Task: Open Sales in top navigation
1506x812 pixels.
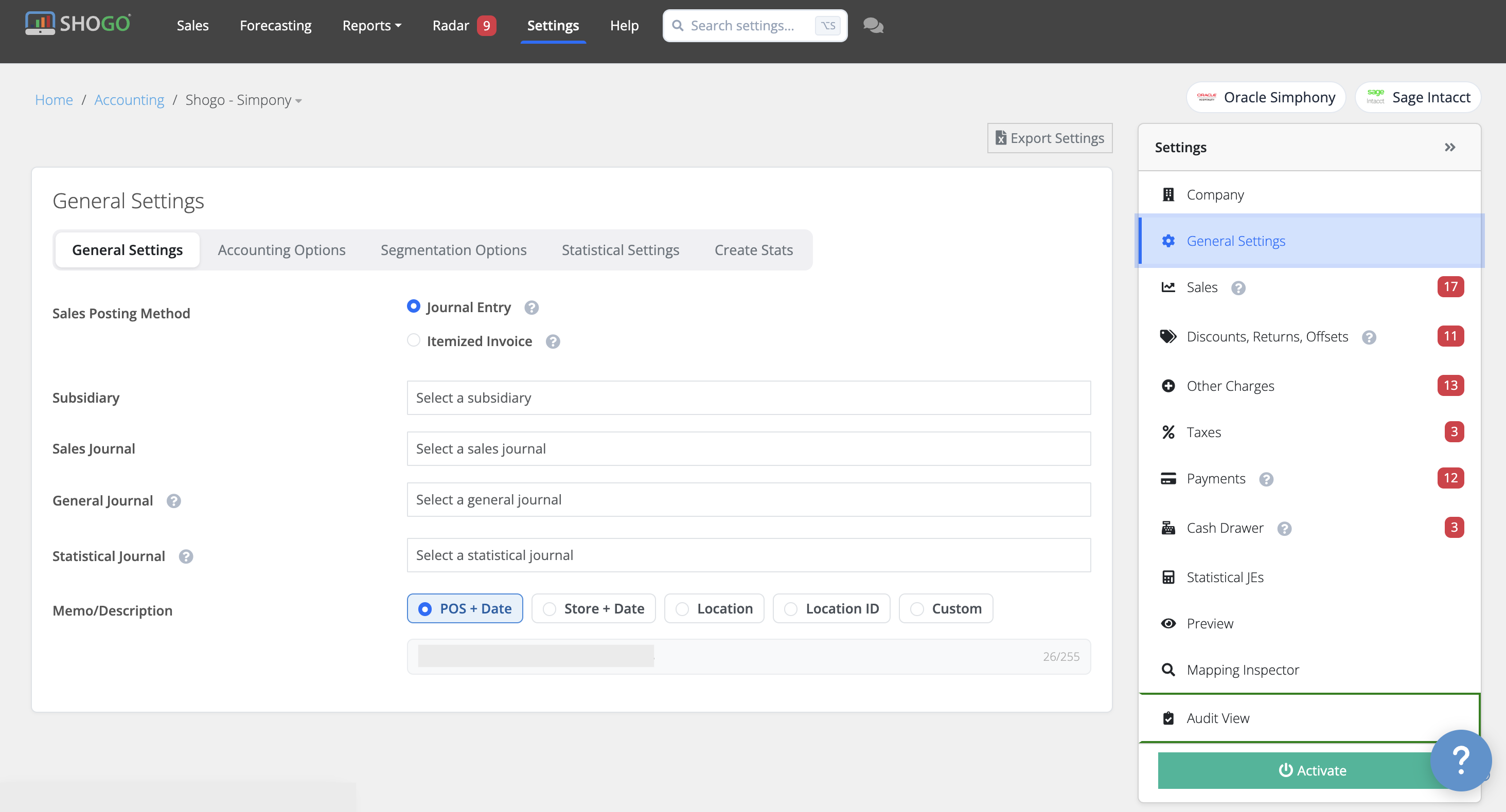Action: (192, 25)
